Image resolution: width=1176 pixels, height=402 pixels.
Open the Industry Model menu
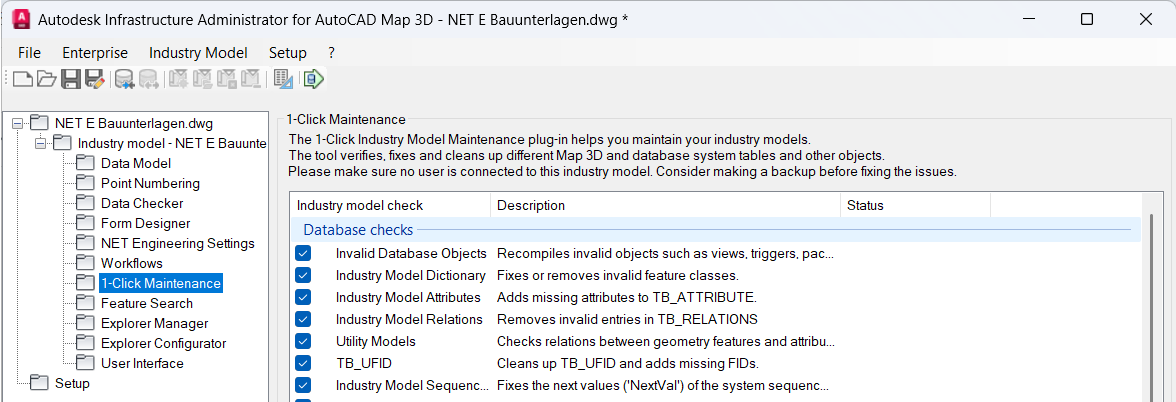(198, 53)
